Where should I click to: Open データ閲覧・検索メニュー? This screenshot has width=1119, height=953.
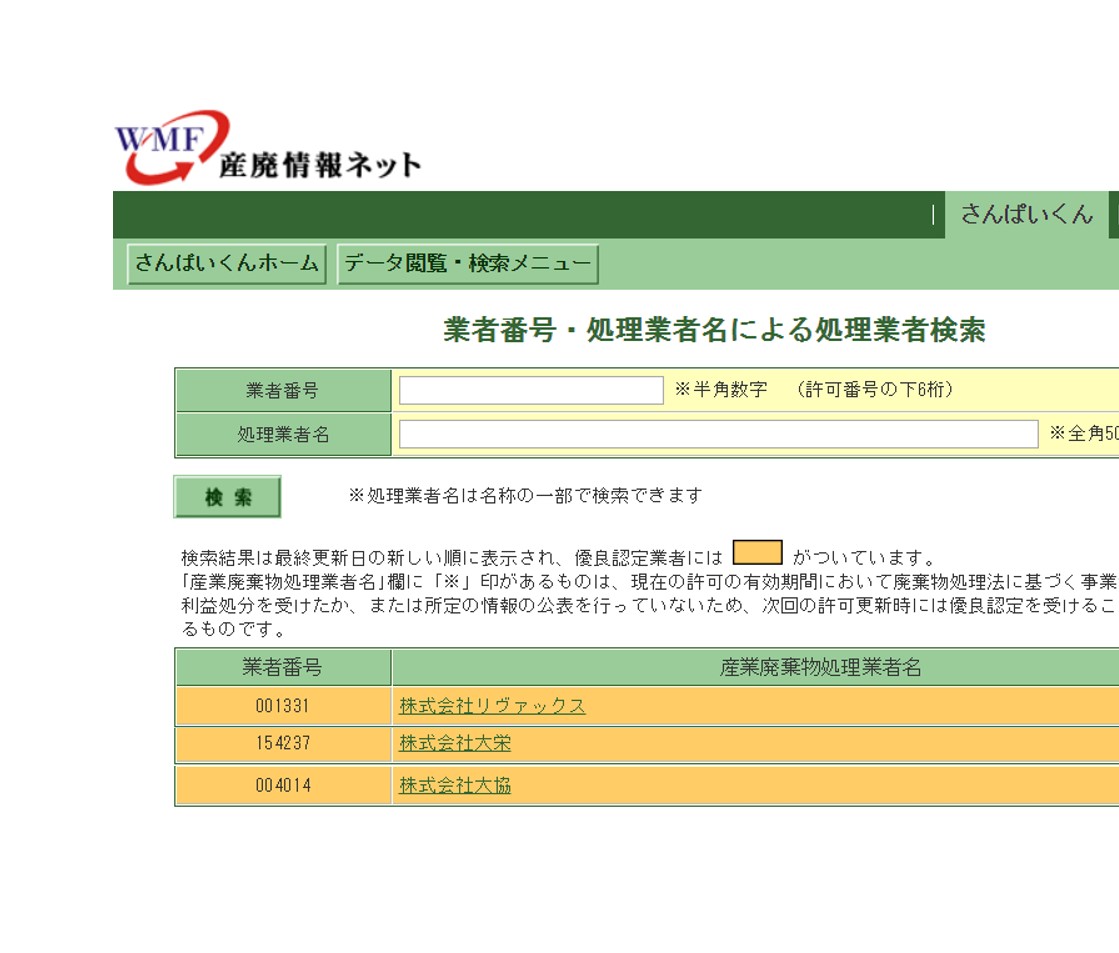(x=467, y=264)
